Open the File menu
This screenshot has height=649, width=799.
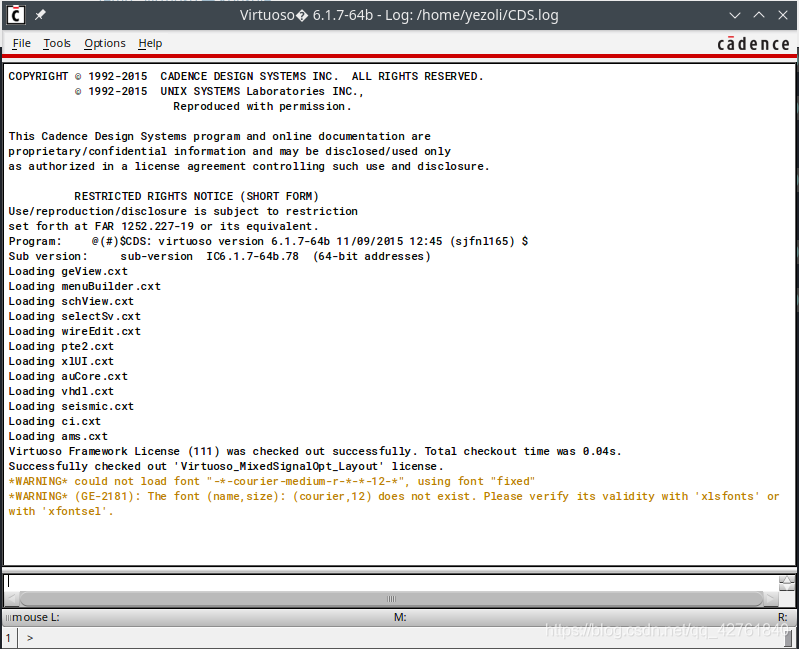[21, 43]
